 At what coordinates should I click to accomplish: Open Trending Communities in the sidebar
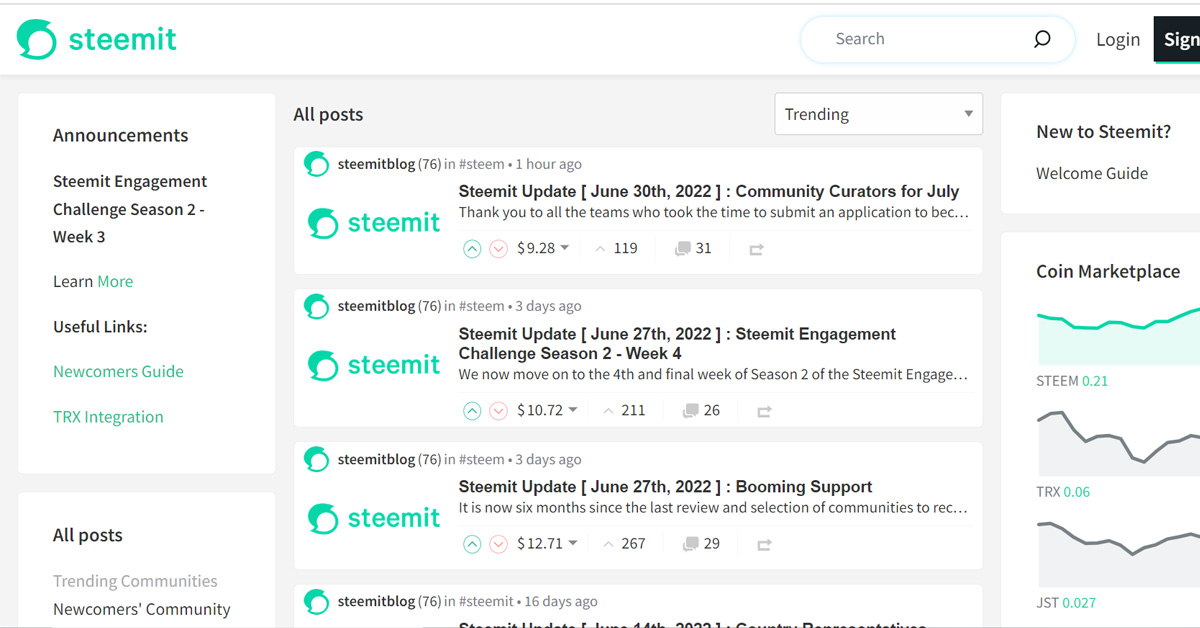135,581
